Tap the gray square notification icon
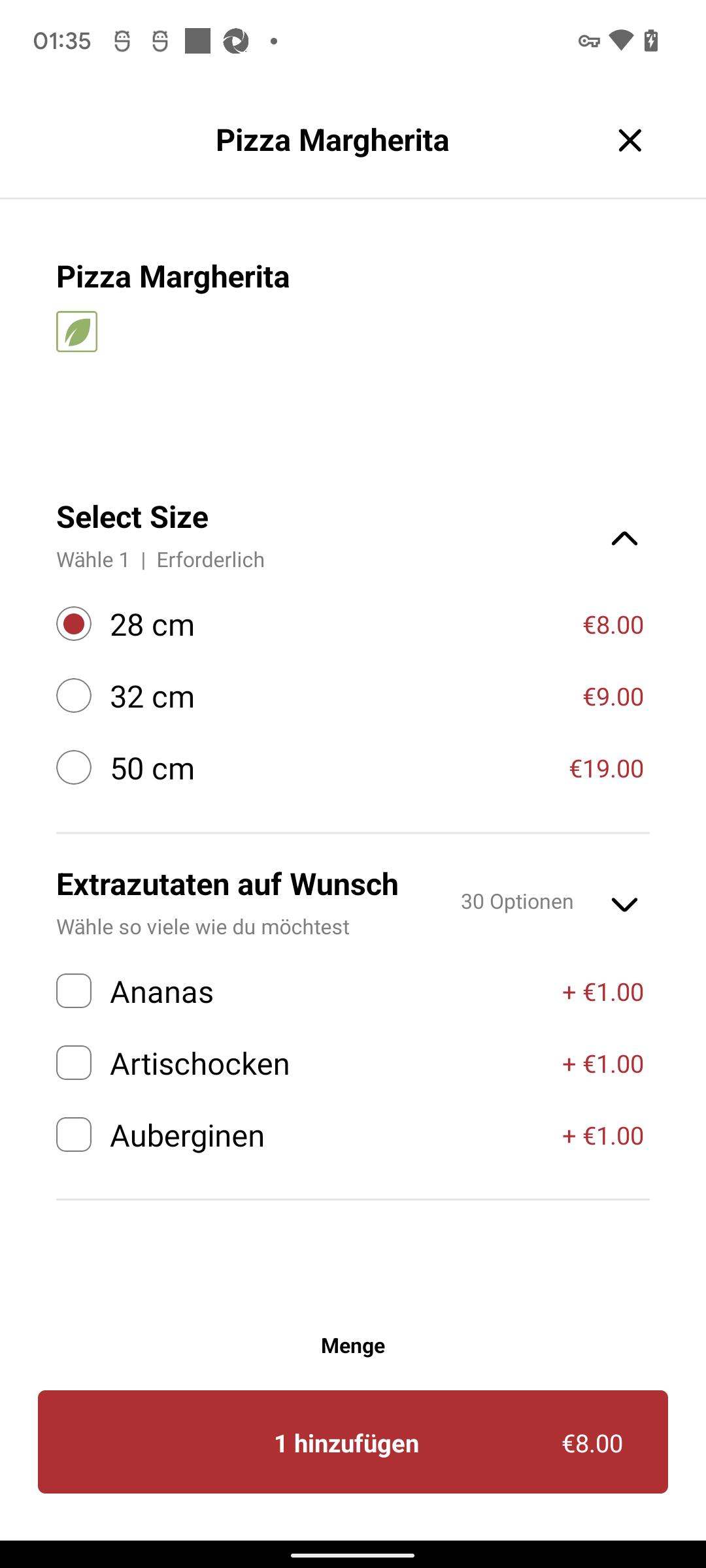 click(x=197, y=41)
